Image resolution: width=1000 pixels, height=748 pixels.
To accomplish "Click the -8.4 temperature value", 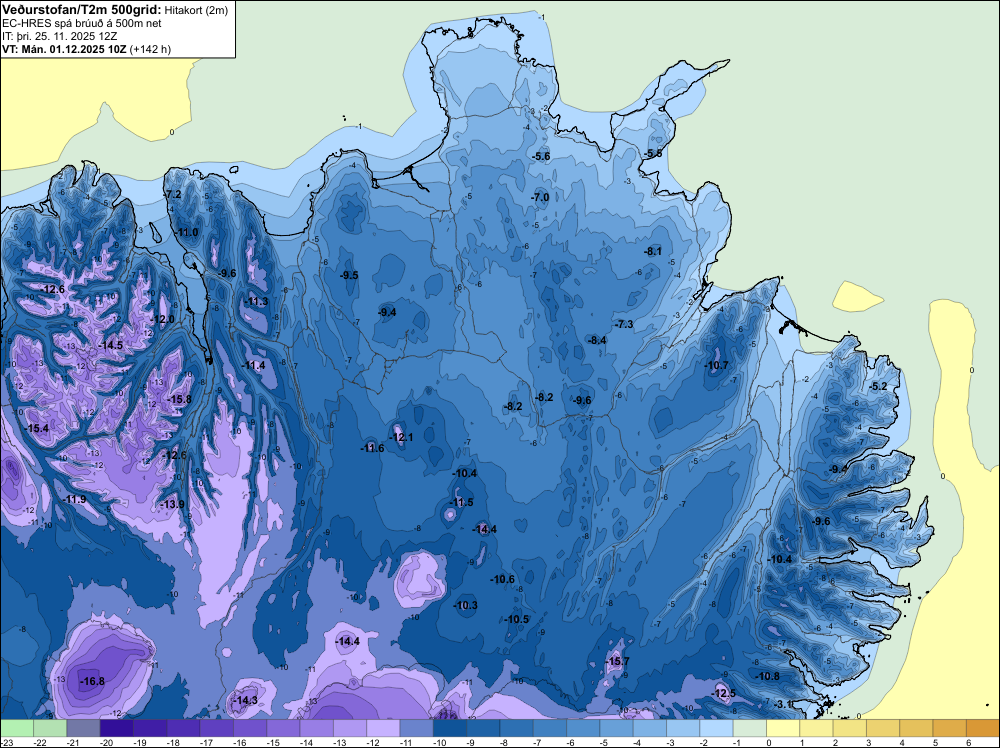I will point(597,341).
